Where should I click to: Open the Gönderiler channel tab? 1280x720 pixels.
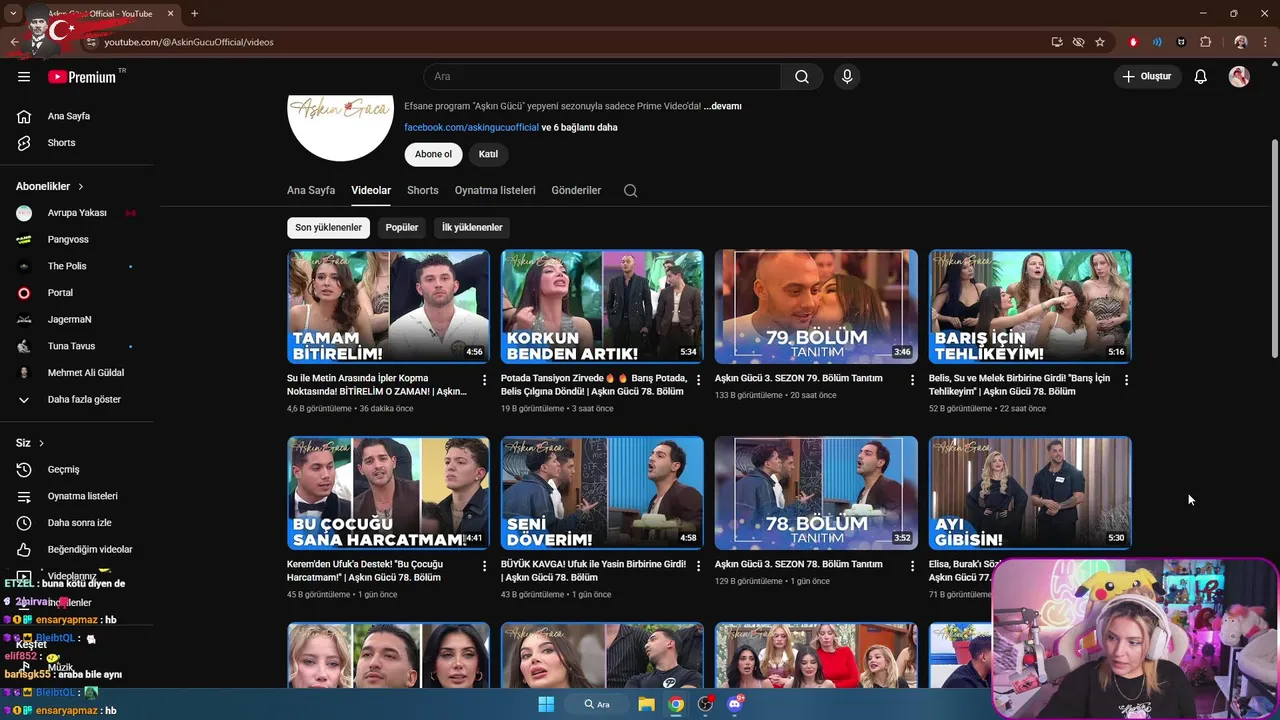tap(576, 190)
